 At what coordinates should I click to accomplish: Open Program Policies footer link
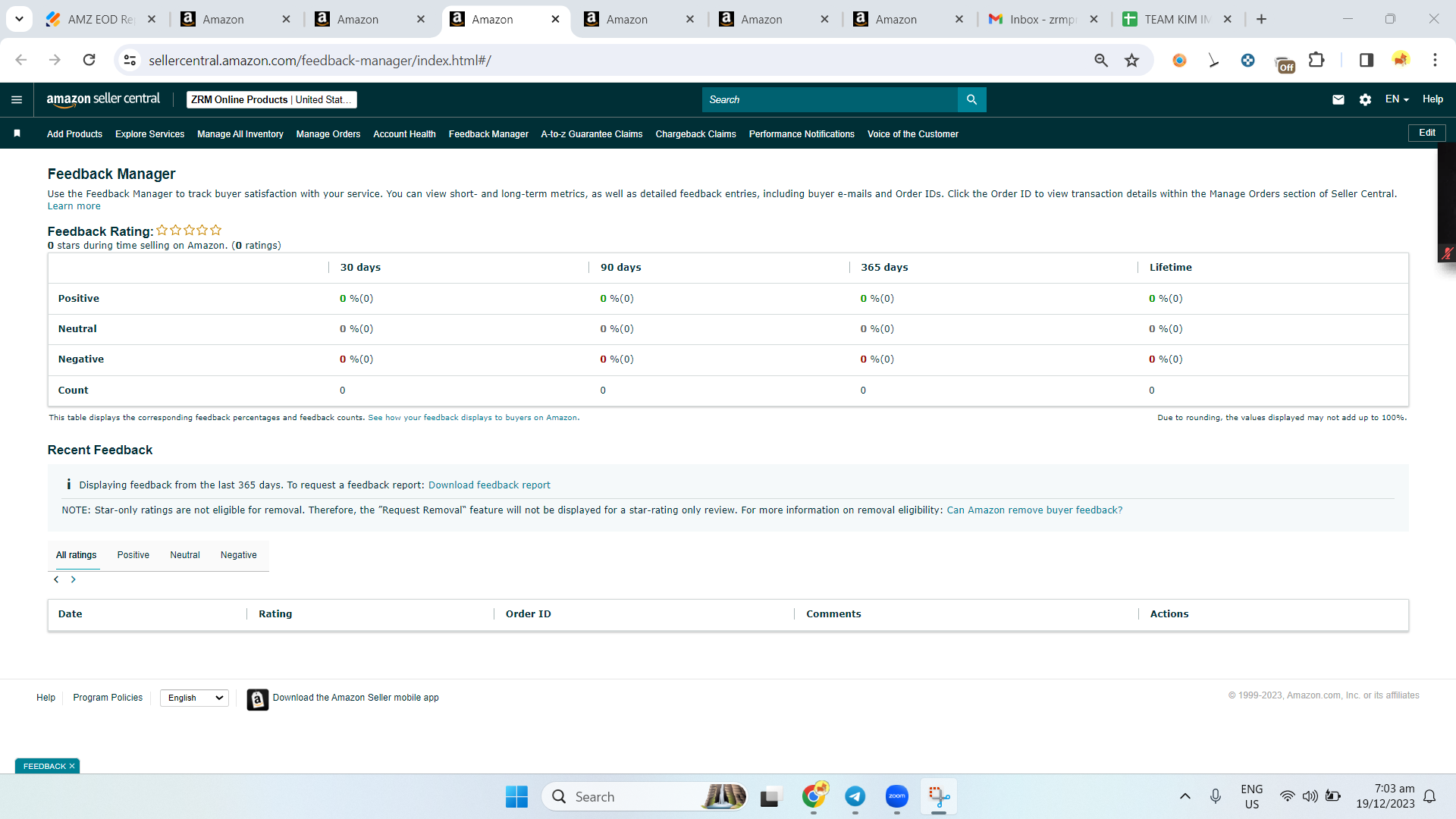coord(108,698)
